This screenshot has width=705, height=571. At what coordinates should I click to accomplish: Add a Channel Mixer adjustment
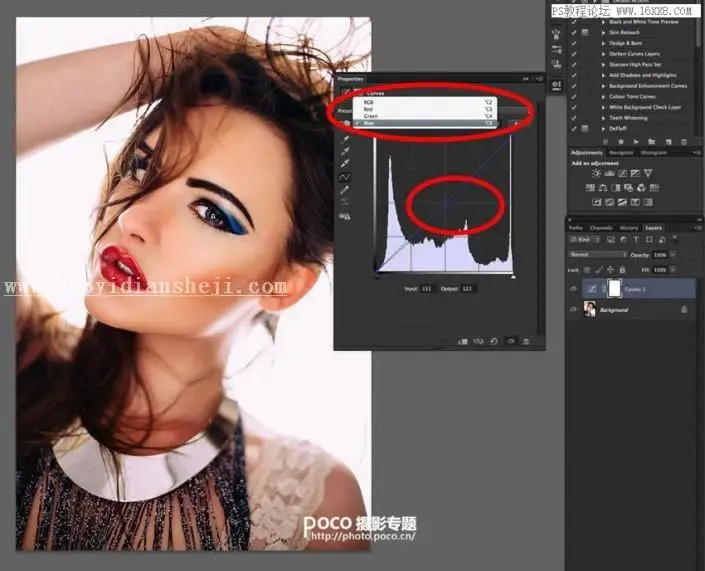click(x=641, y=187)
